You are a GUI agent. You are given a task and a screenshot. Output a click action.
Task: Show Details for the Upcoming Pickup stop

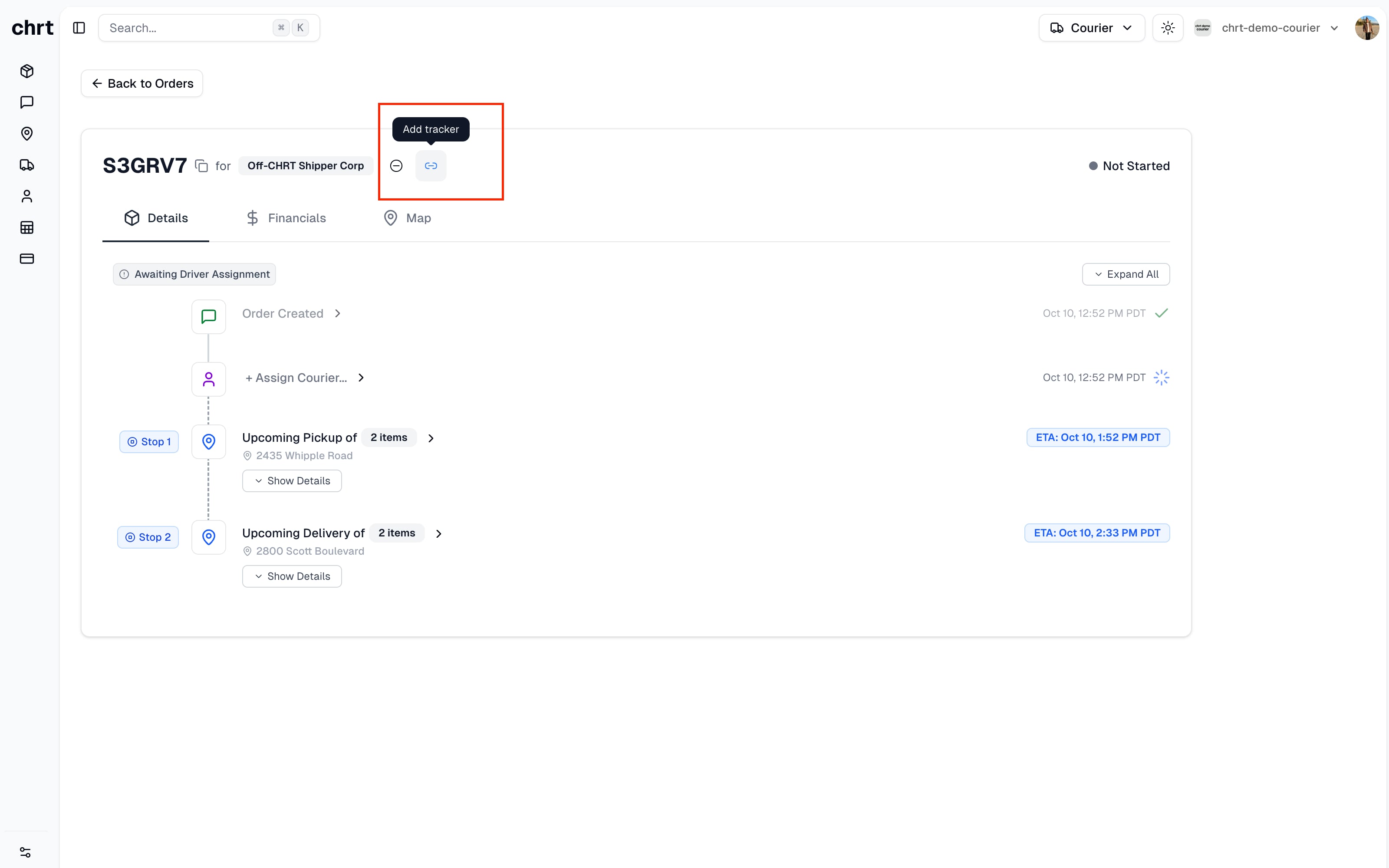[x=292, y=480]
